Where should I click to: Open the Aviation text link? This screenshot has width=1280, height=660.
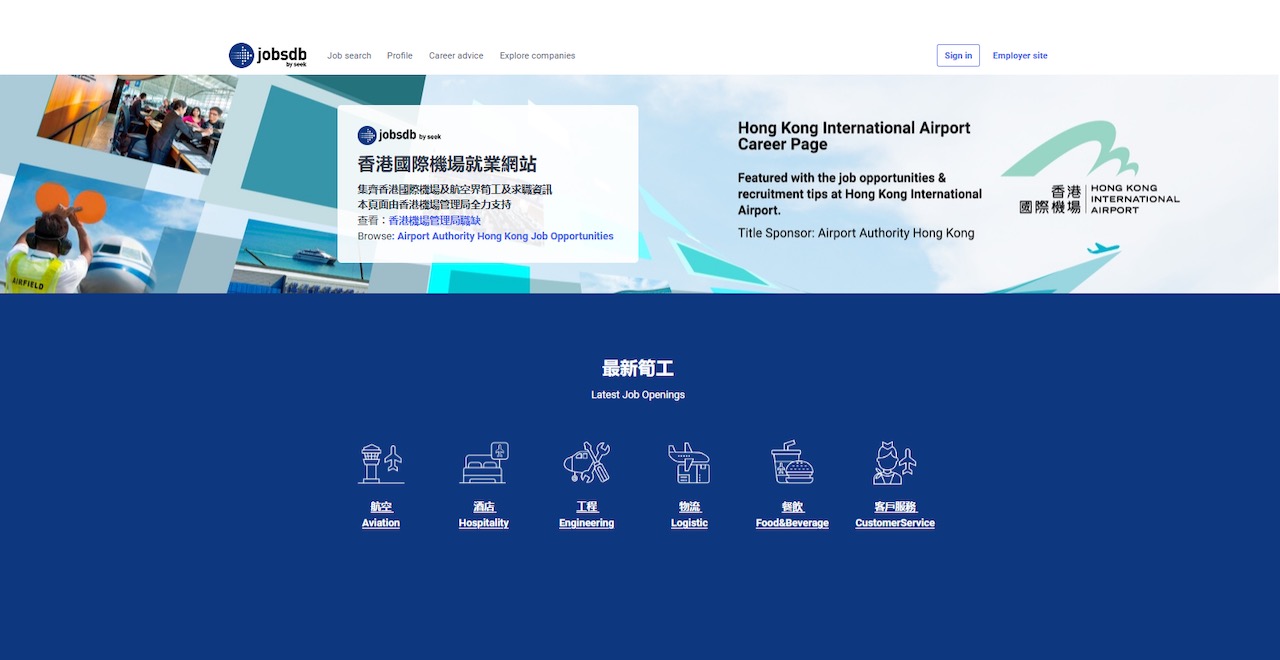pos(381,523)
